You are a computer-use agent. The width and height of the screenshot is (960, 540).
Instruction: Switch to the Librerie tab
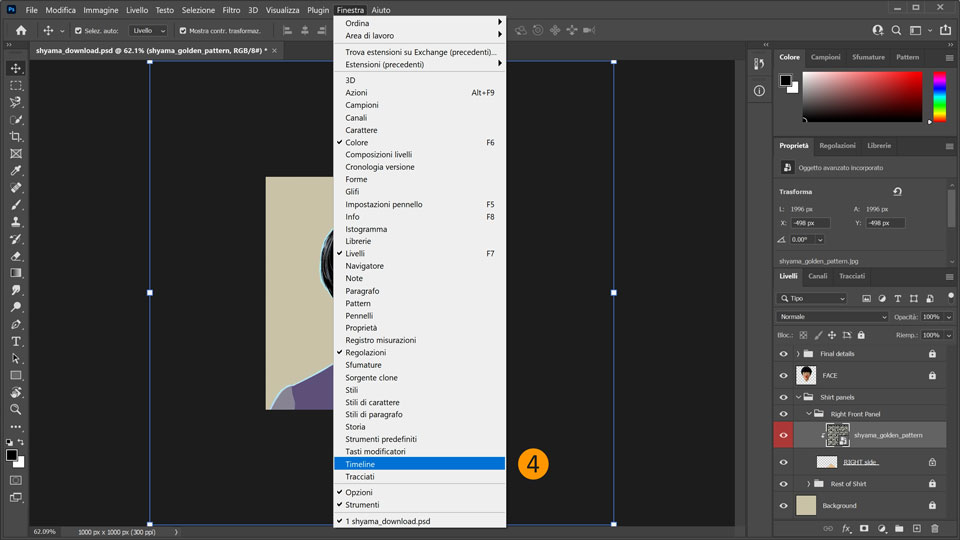click(x=879, y=146)
